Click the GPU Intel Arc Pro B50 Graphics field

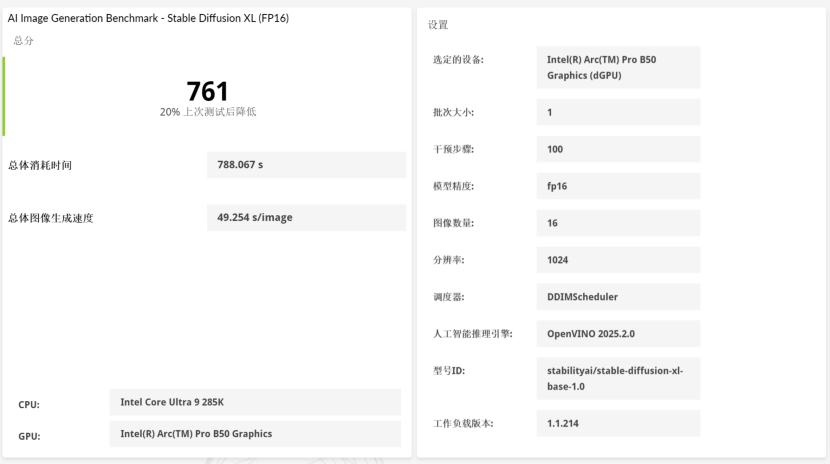pyautogui.click(x=254, y=434)
